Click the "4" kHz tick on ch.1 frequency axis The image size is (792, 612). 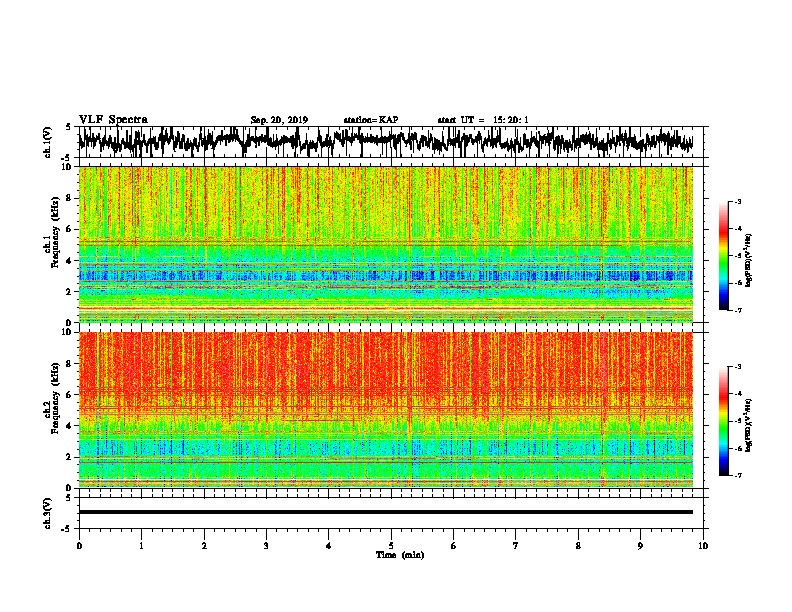coord(70,261)
